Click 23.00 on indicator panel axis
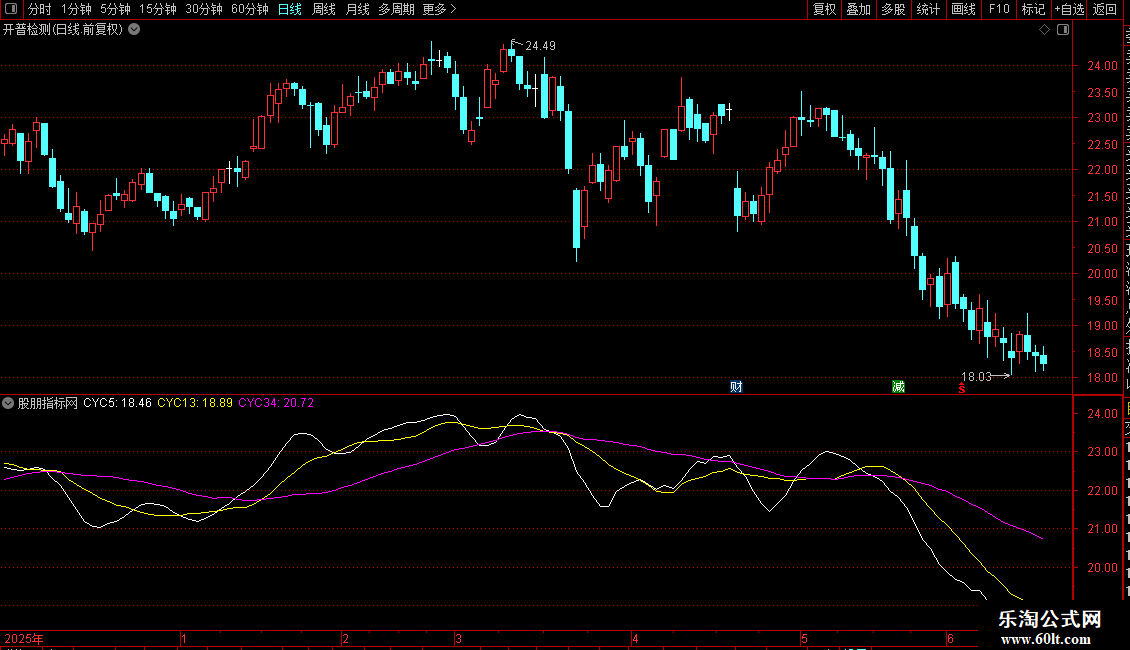This screenshot has width=1130, height=650. coord(1102,453)
